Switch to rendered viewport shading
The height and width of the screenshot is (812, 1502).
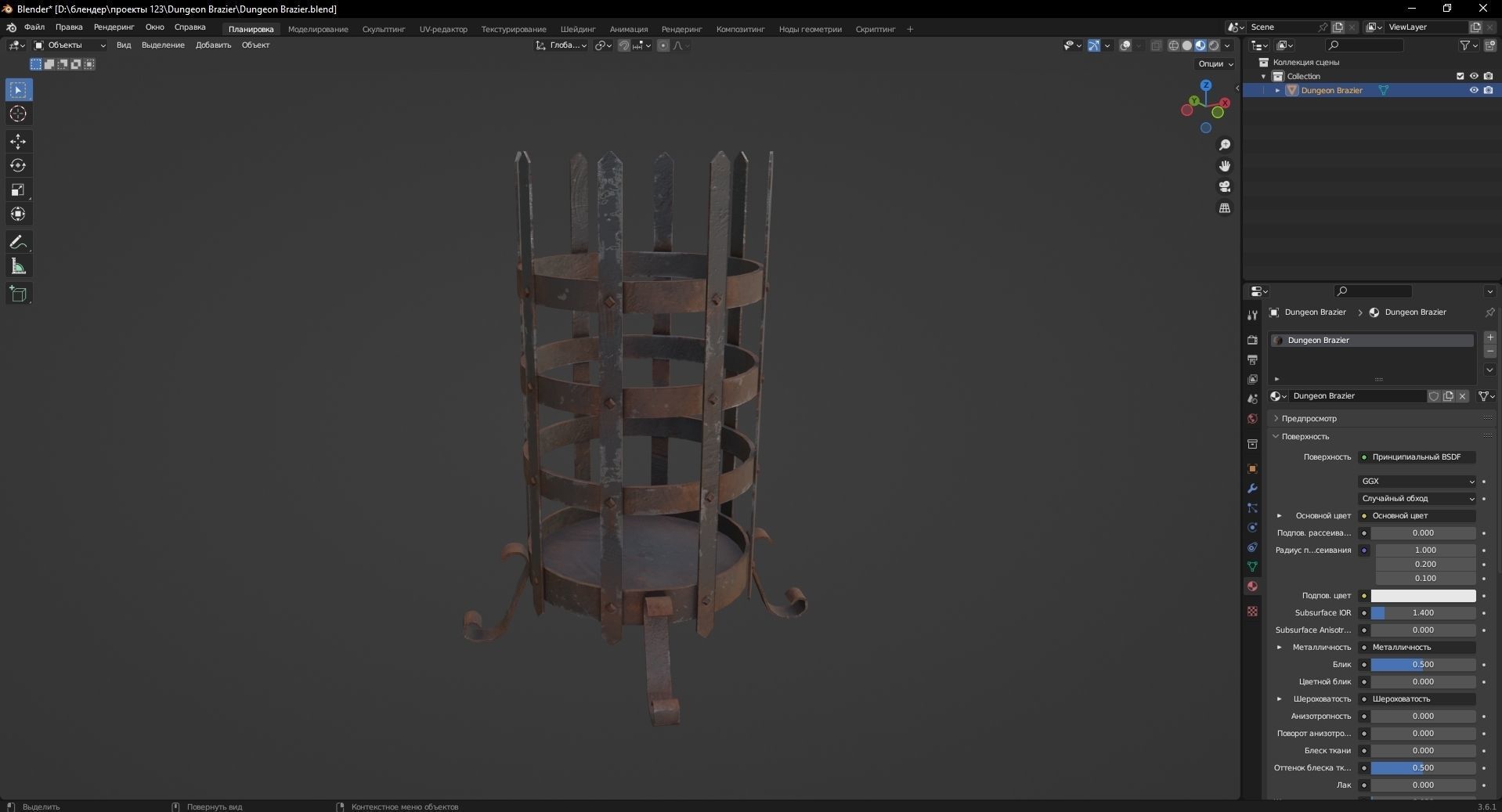[x=1214, y=45]
